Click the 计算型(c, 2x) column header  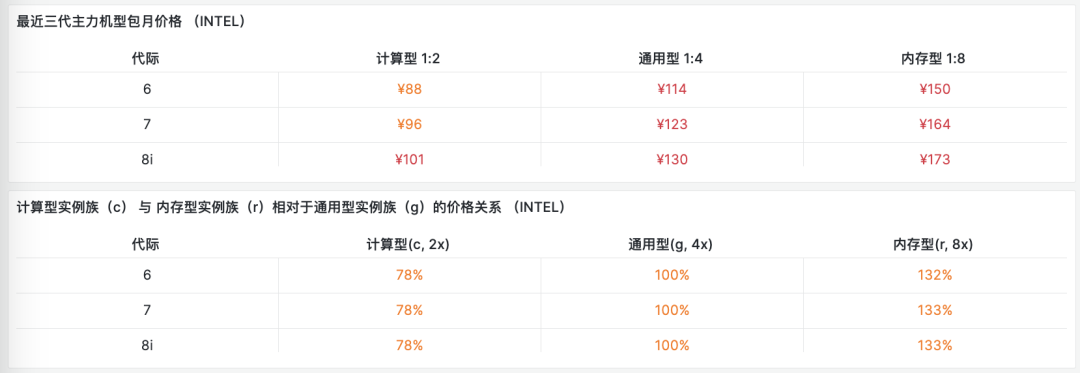click(x=409, y=244)
